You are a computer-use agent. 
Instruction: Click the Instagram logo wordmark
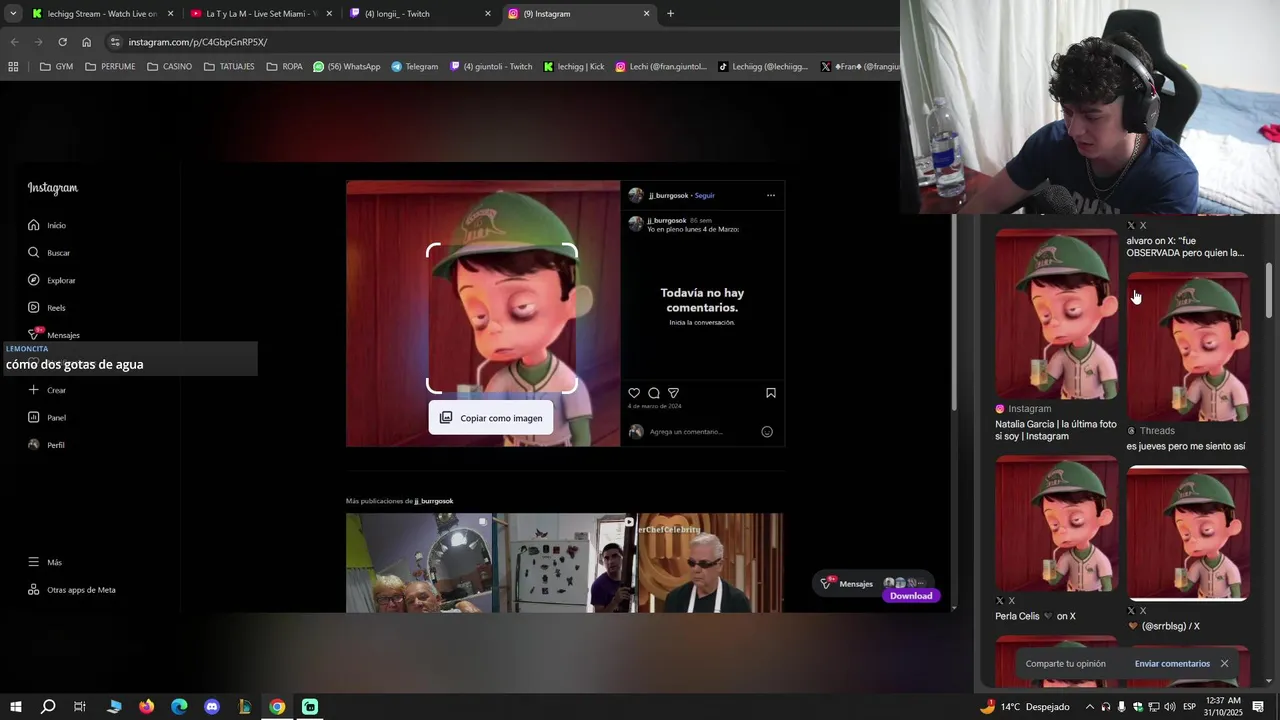coord(52,188)
